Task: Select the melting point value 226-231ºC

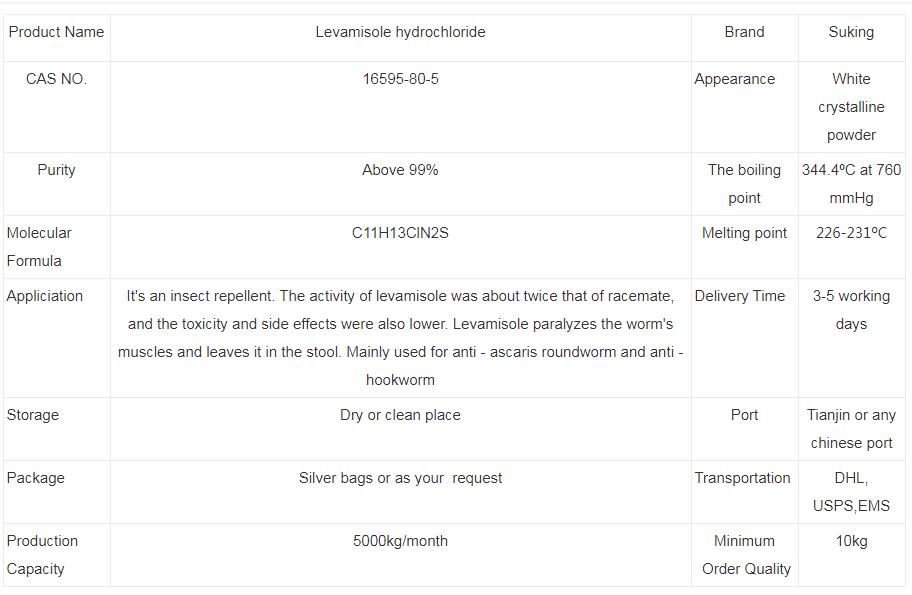Action: click(851, 233)
